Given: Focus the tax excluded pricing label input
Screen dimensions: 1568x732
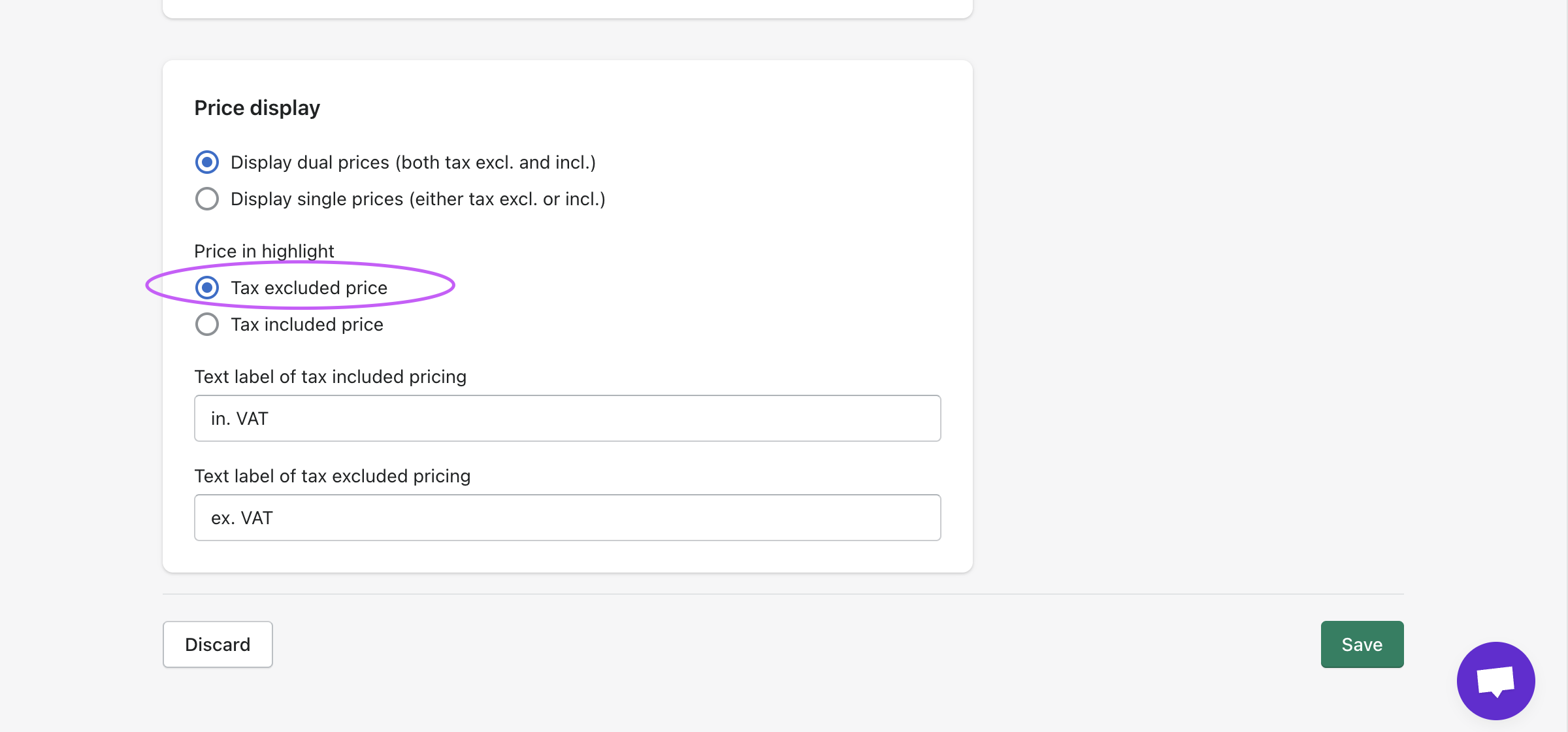Looking at the screenshot, I should click(x=567, y=518).
